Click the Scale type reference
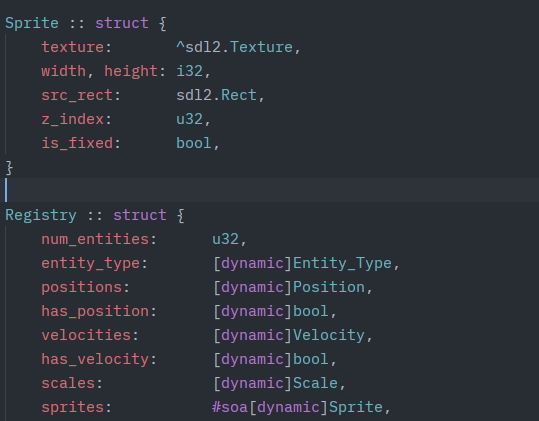Viewport: 539px width, 421px height. 316,384
